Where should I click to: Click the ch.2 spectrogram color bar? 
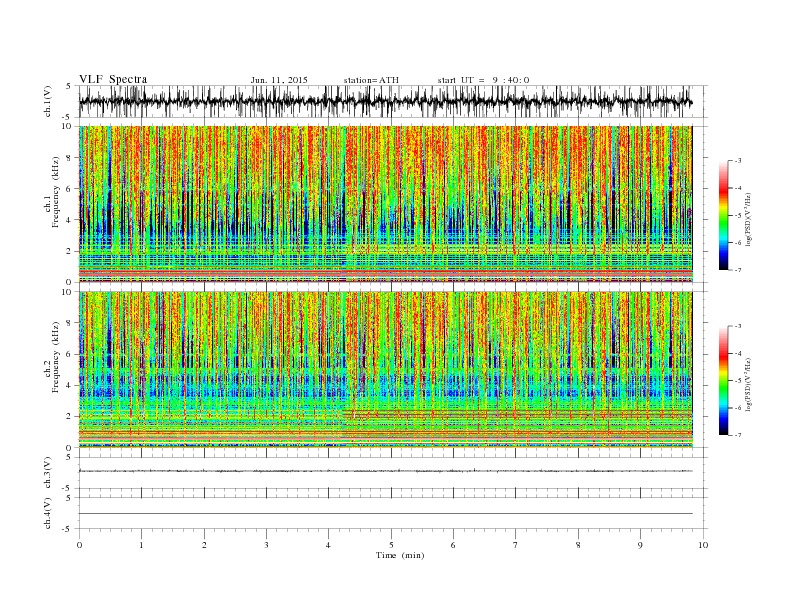(x=723, y=381)
